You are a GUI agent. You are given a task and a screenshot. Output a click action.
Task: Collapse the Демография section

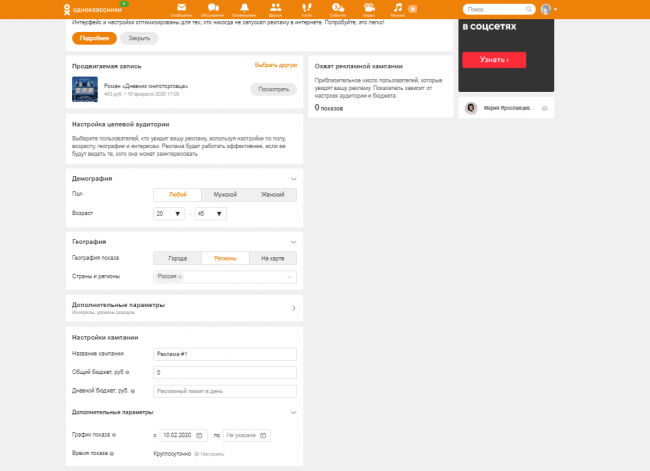293,179
